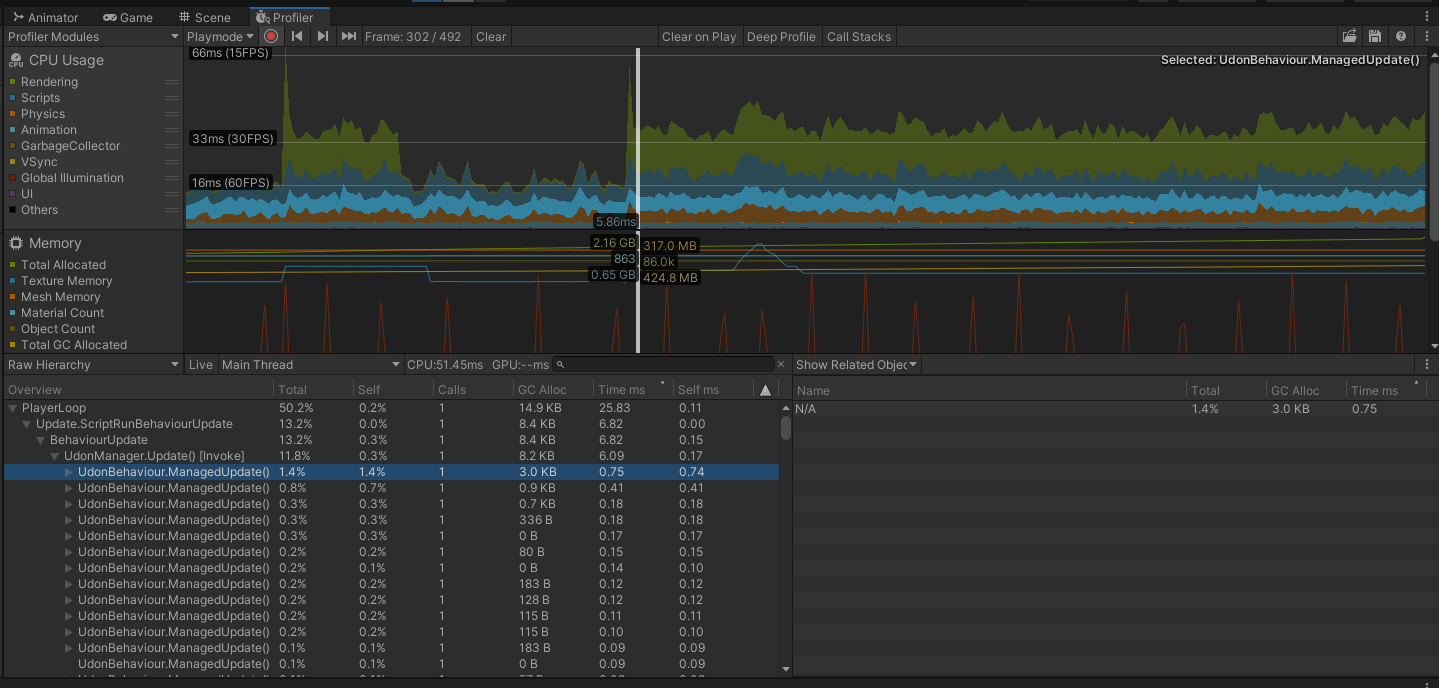1439x688 pixels.
Task: Click the Others category reorder handle
Action: point(172,210)
